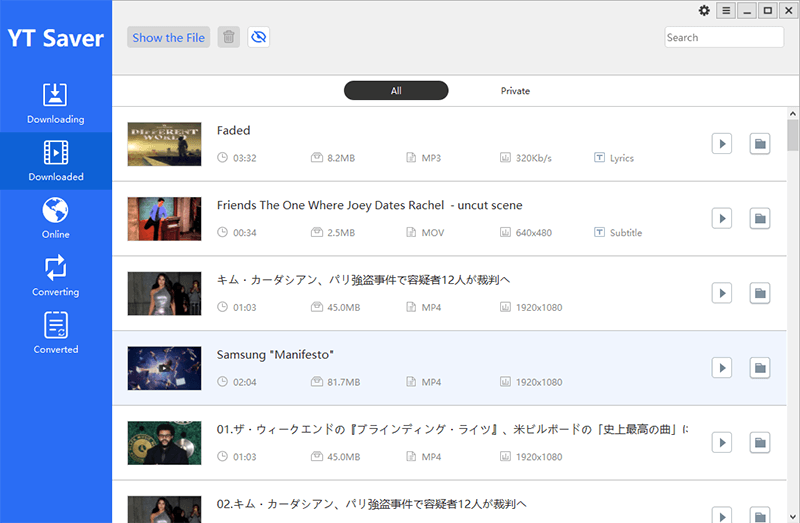Open the Downloaded section
Image resolution: width=800 pixels, height=523 pixels.
(x=56, y=161)
